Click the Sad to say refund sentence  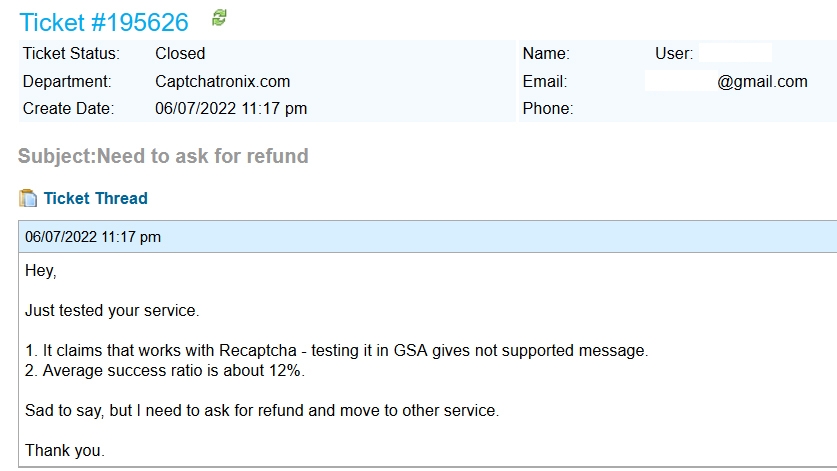point(262,411)
